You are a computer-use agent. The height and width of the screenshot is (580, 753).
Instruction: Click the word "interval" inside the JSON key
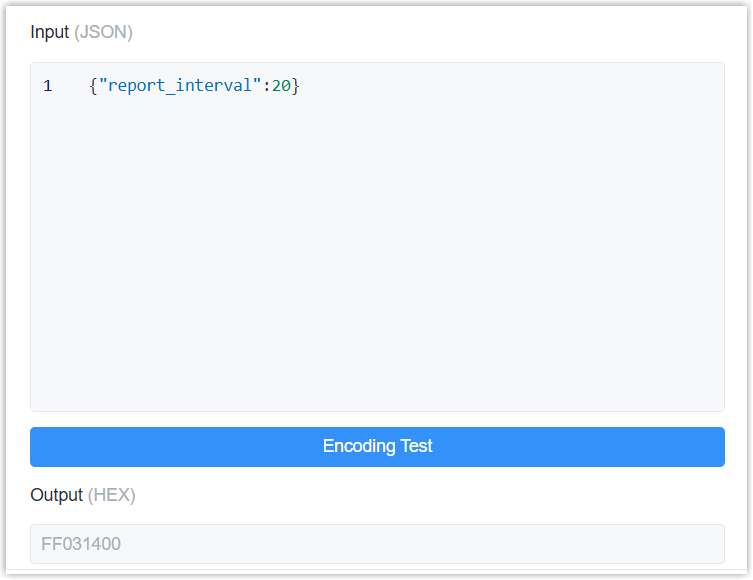pyautogui.click(x=217, y=86)
